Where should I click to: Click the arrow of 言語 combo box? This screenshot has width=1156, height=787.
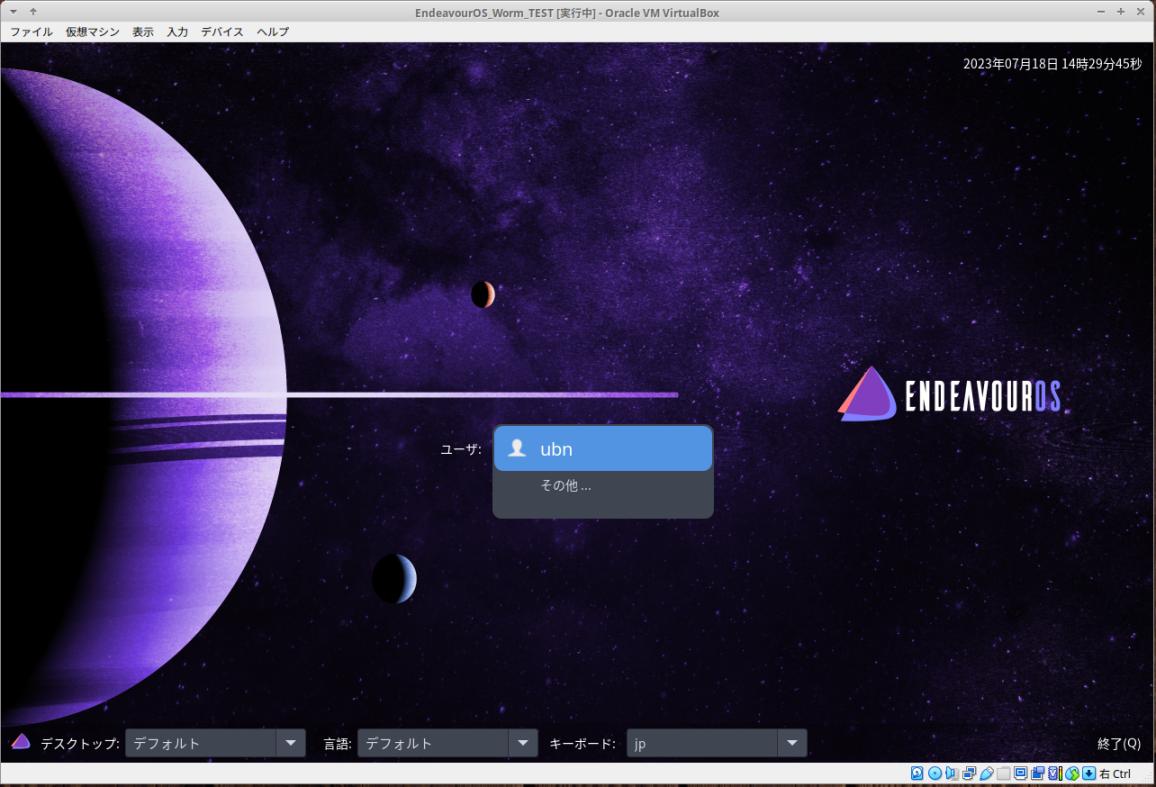pyautogui.click(x=523, y=743)
